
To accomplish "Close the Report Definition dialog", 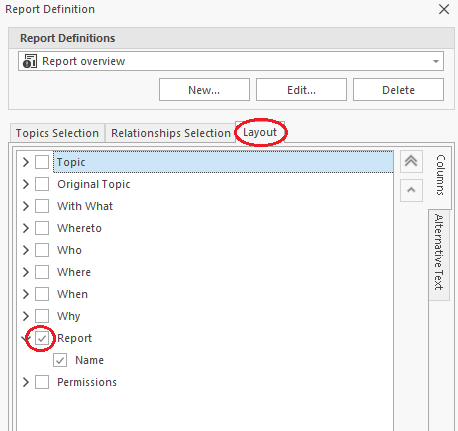I will click(x=444, y=9).
